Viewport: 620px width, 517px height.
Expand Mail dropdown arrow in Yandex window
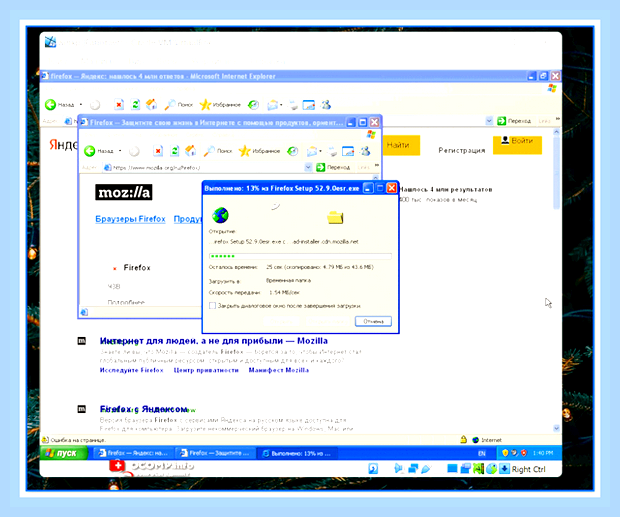click(281, 105)
